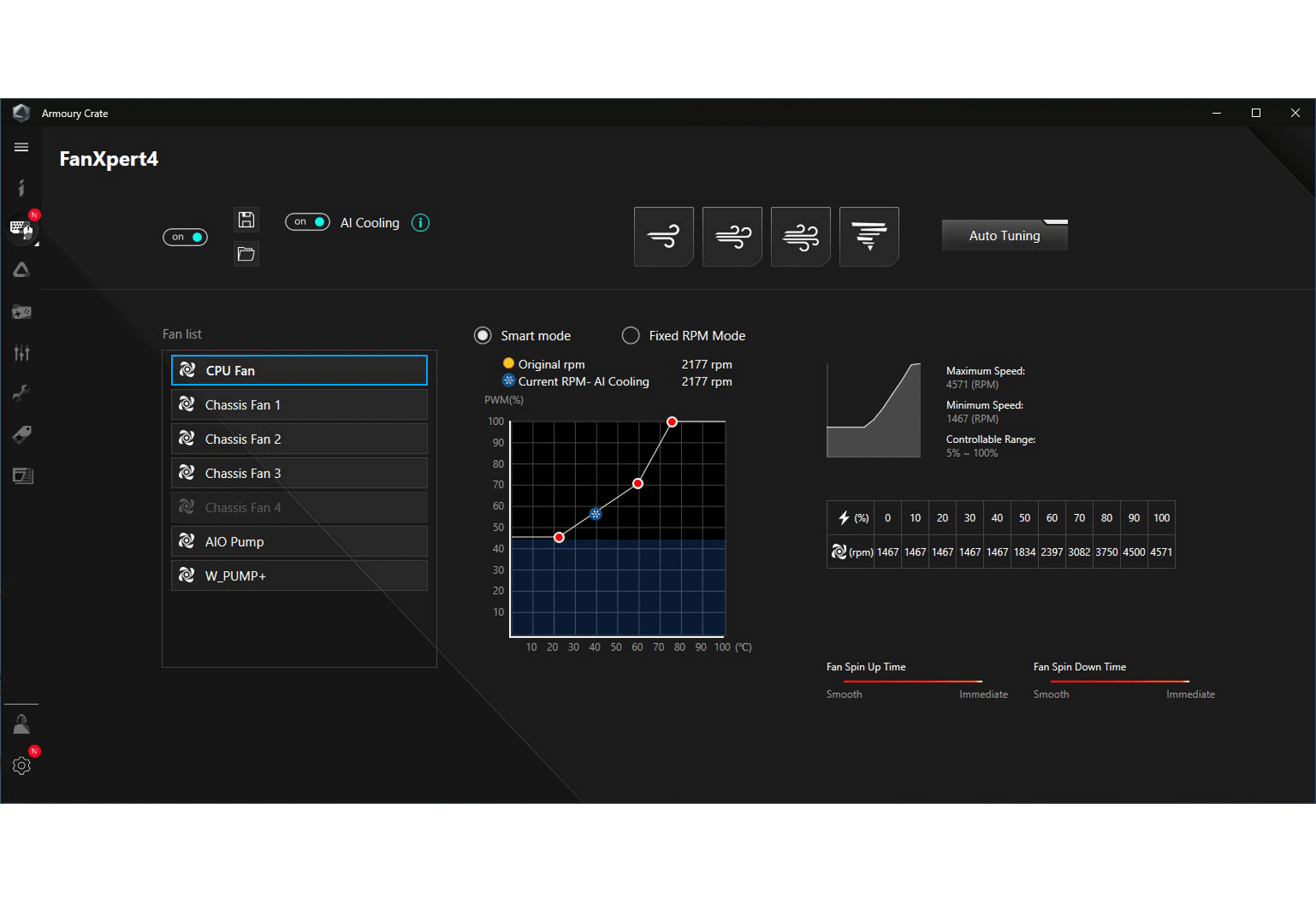This screenshot has width=1316, height=902.
Task: Select Fixed RPM Mode radio button
Action: point(631,336)
